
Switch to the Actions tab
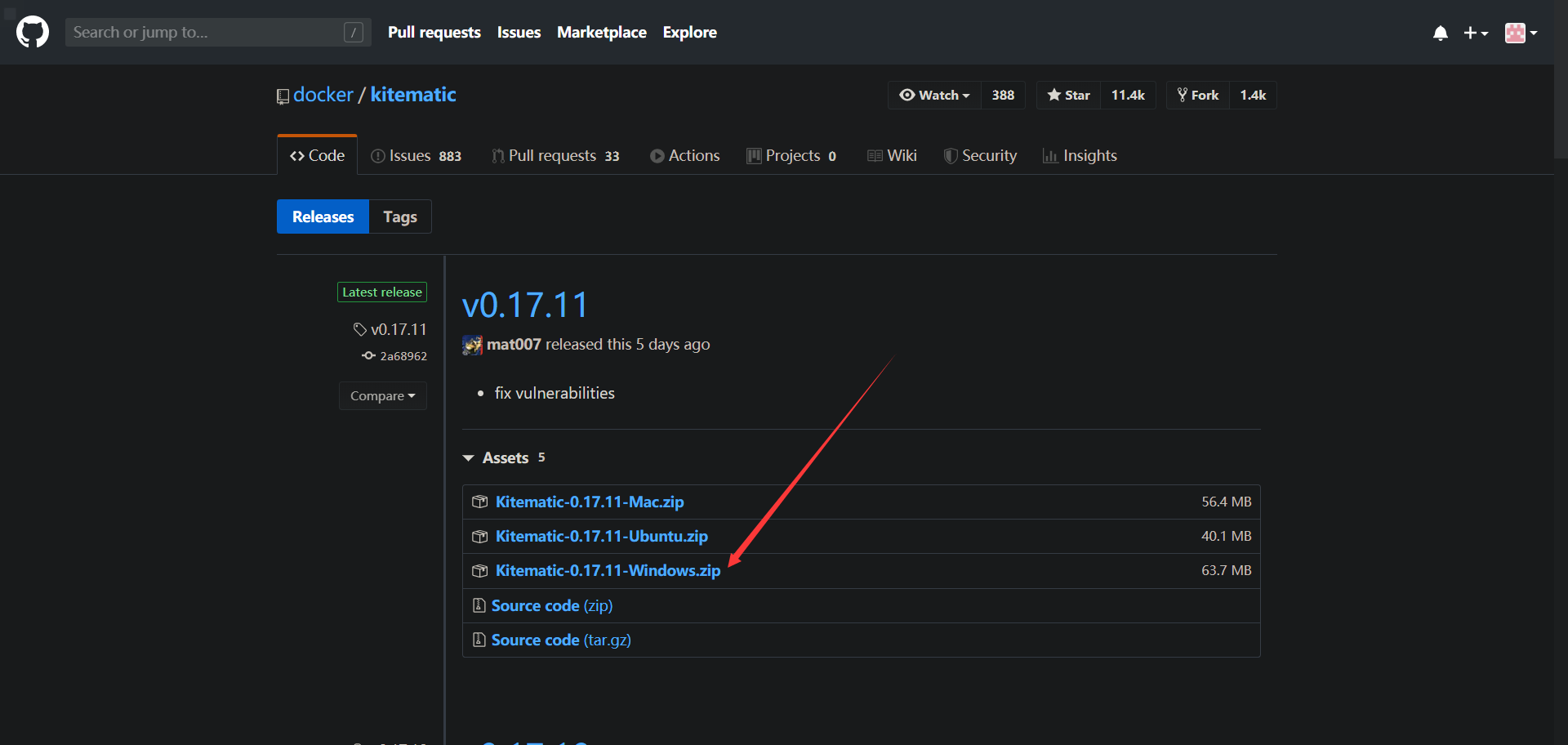[x=684, y=156]
